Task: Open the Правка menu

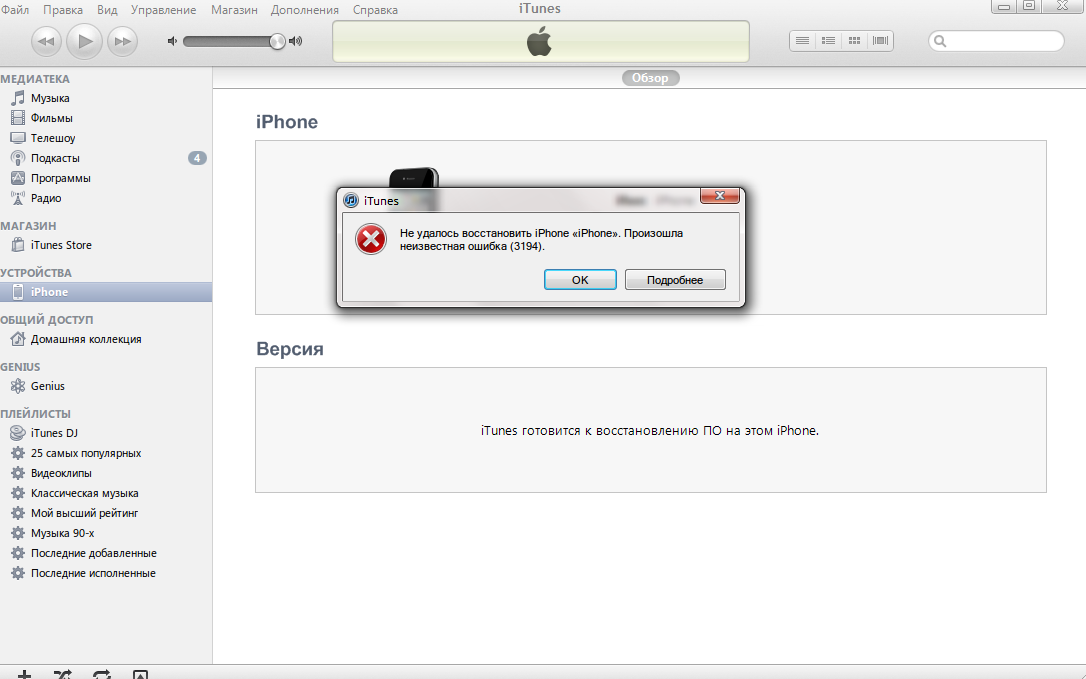Action: pyautogui.click(x=63, y=10)
